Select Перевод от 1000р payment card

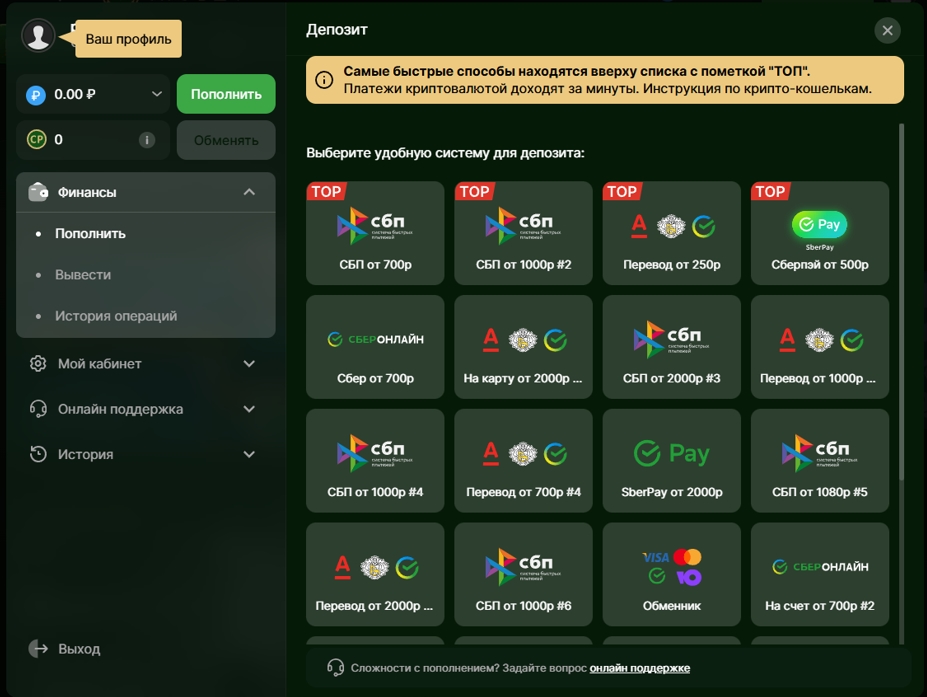(820, 347)
